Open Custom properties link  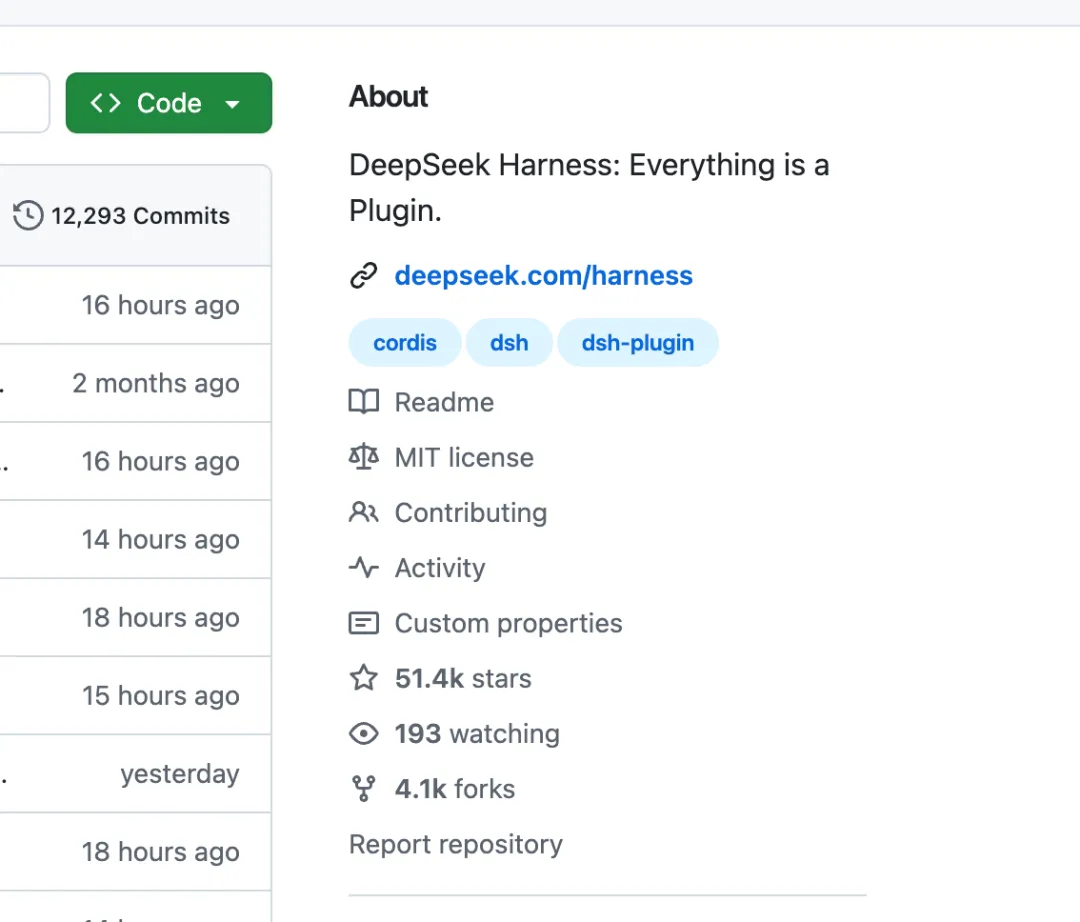point(508,623)
